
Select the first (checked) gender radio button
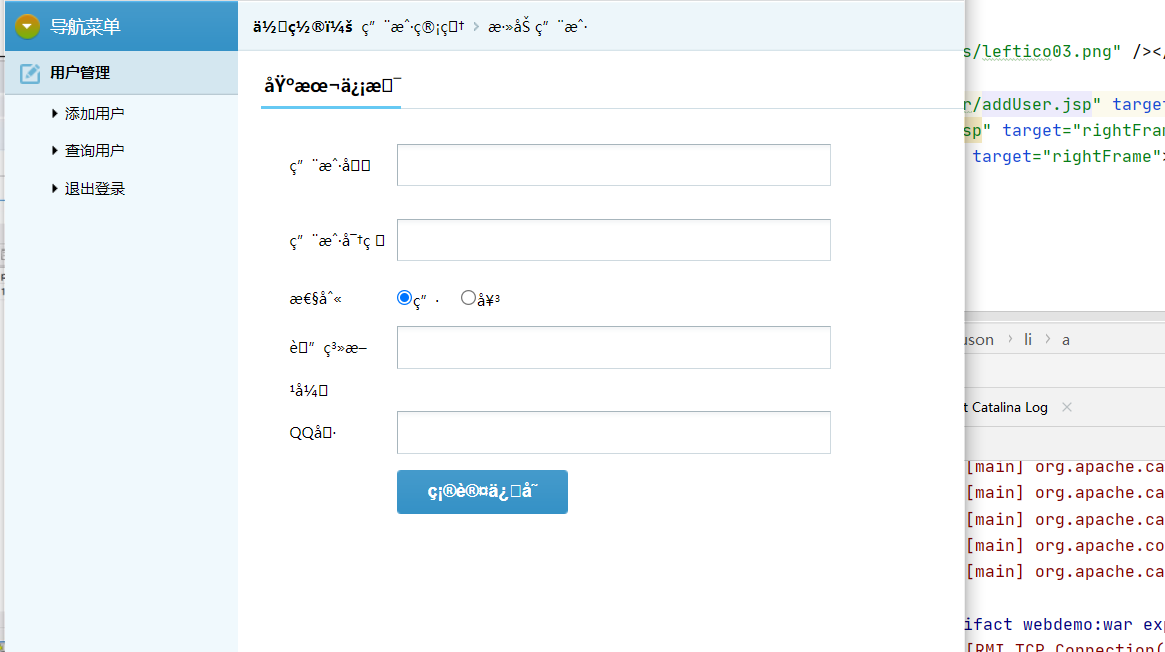404,298
